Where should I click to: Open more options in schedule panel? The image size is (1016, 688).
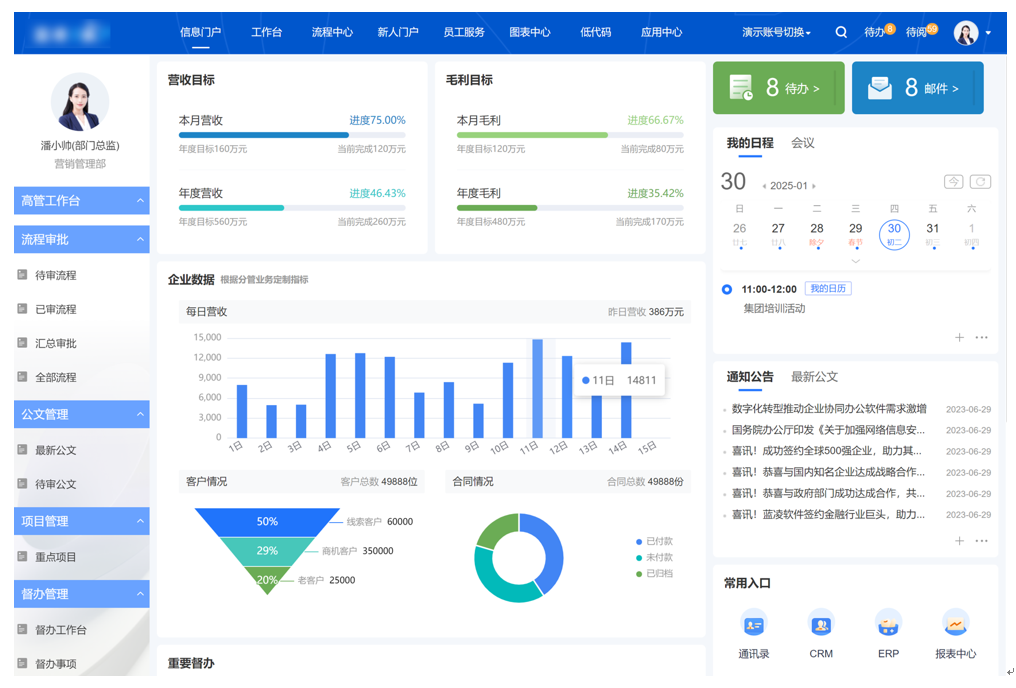pos(982,337)
